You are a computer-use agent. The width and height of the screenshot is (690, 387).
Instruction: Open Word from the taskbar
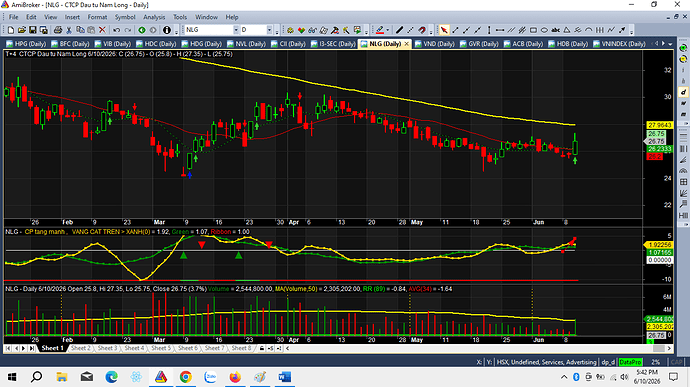coord(285,377)
